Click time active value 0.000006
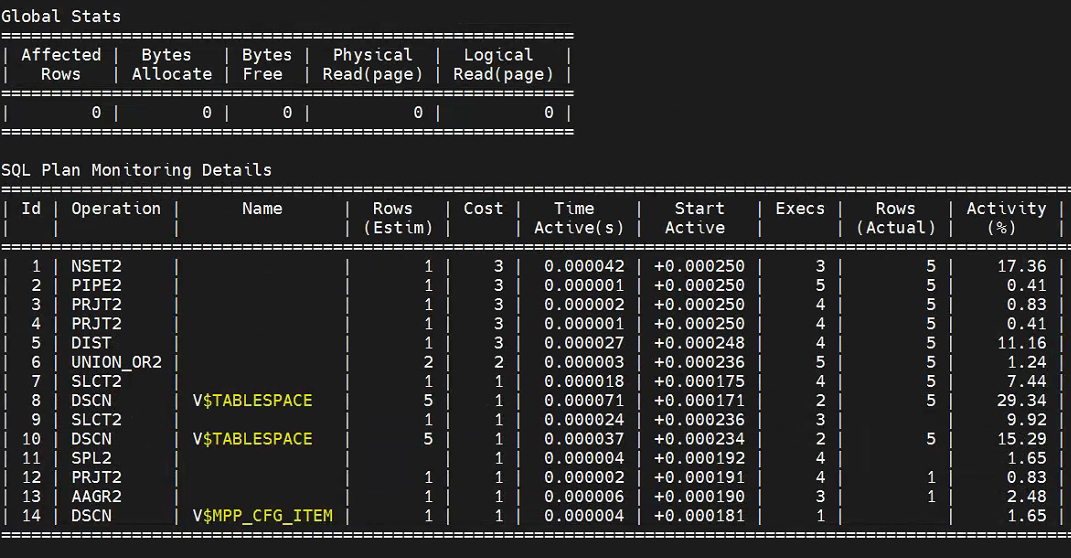The height and width of the screenshot is (558, 1071). 584,497
